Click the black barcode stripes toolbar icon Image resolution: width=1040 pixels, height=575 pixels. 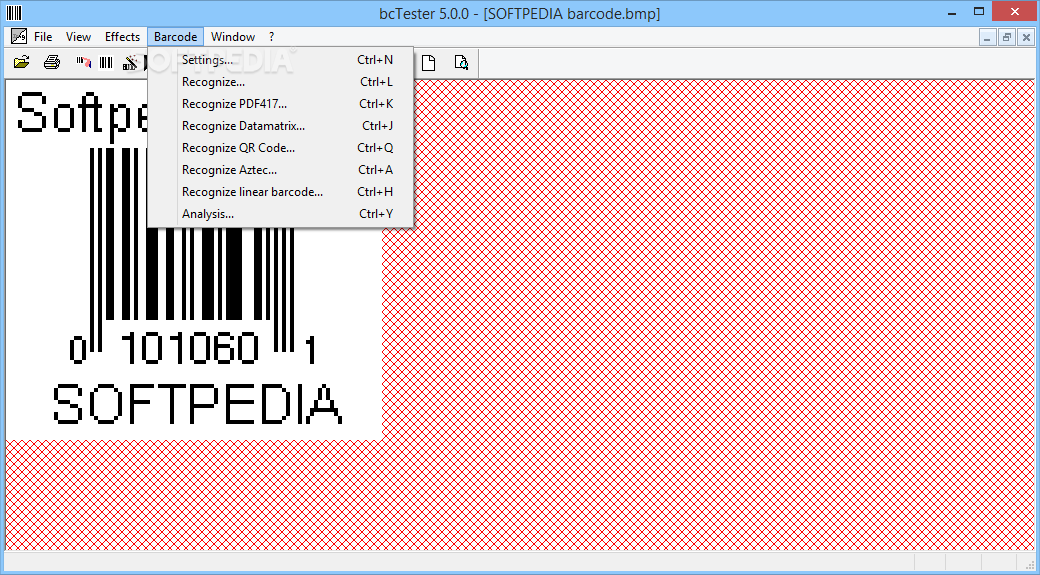(x=106, y=62)
